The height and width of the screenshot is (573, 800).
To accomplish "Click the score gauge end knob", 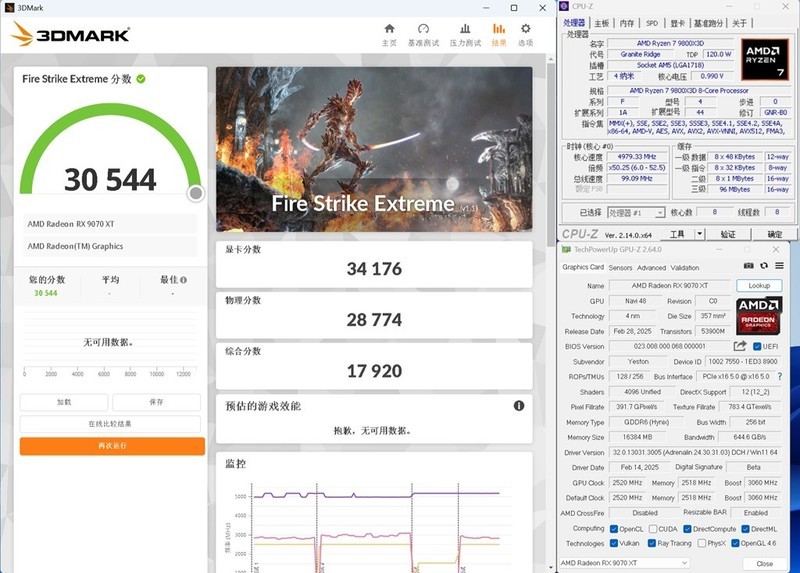I will [x=196, y=193].
